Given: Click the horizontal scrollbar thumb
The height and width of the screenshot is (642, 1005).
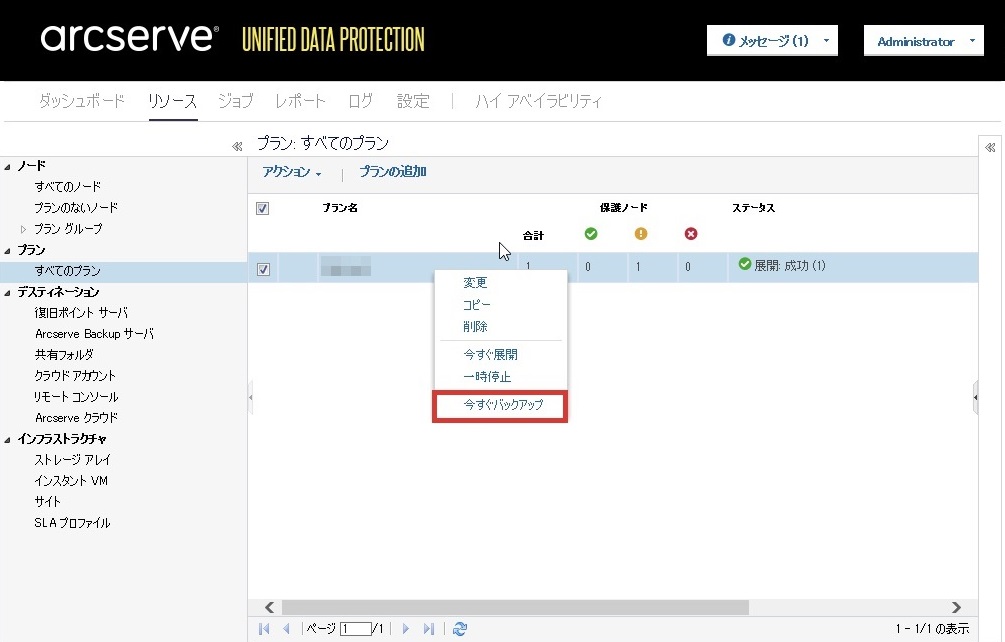Looking at the screenshot, I should [515, 607].
